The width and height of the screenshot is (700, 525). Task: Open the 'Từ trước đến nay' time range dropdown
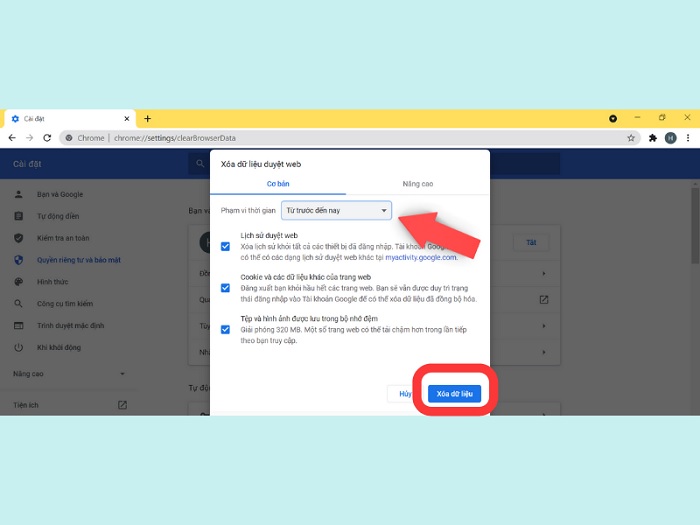tap(336, 211)
